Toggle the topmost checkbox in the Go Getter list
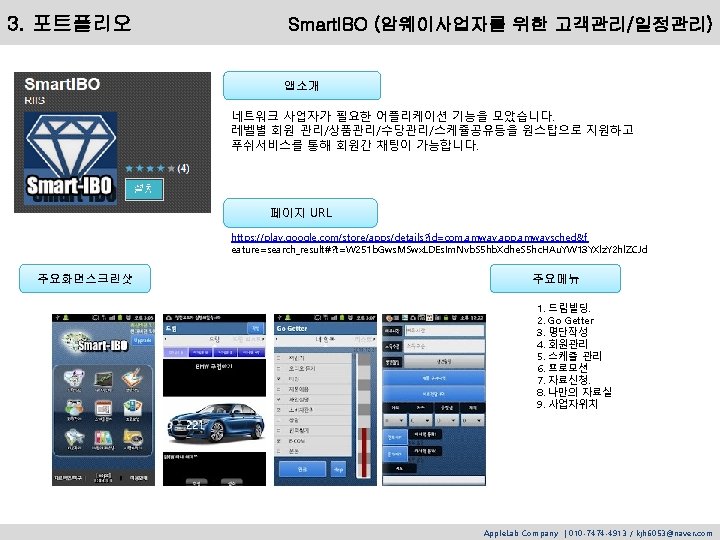Image resolution: width=720 pixels, height=540 pixels. [x=278, y=358]
